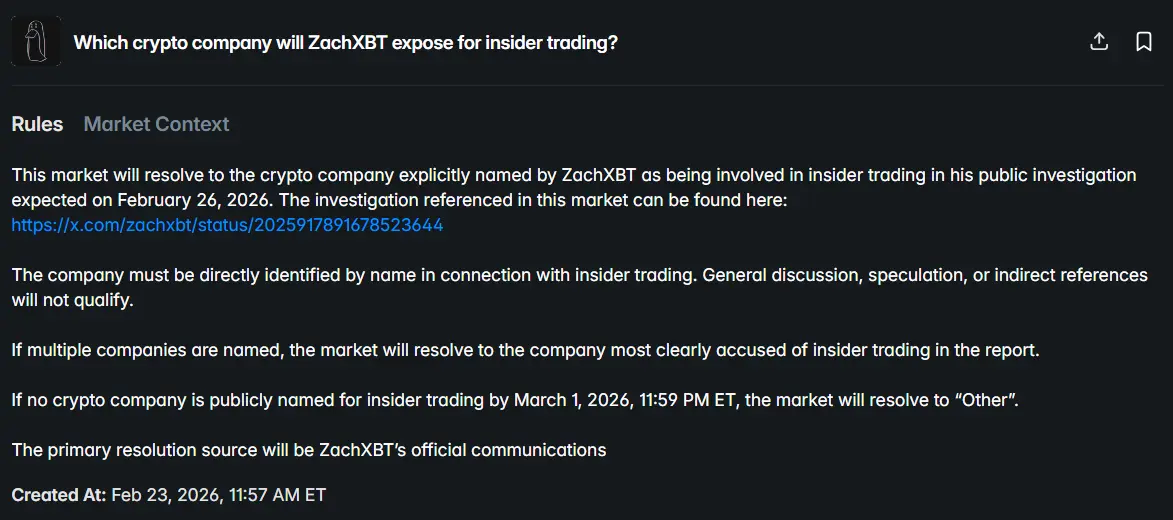Image resolution: width=1173 pixels, height=520 pixels.
Task: Switch to the Market Context tab
Action: tap(156, 124)
